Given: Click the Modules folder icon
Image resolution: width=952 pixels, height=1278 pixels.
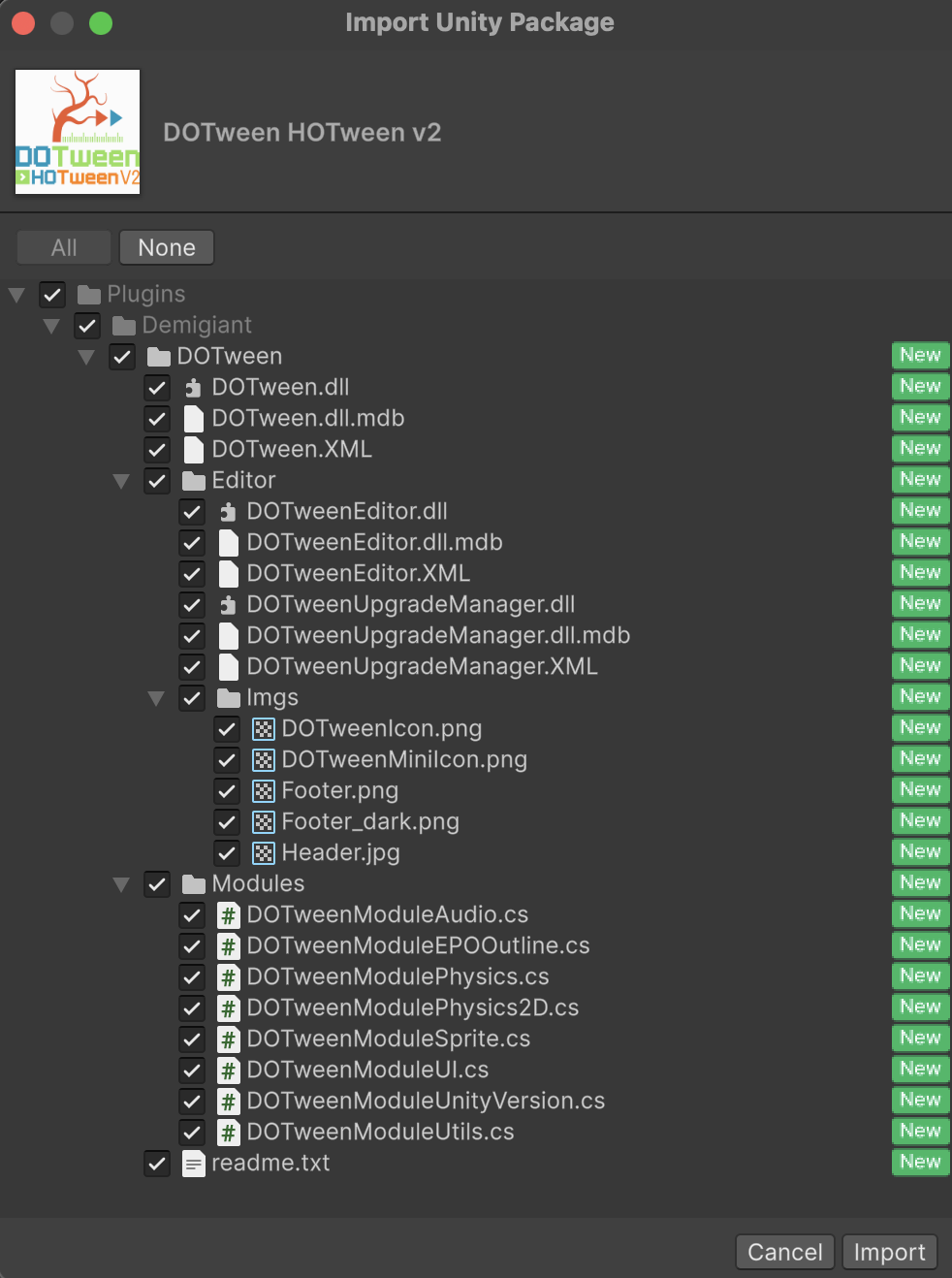Looking at the screenshot, I should point(194,883).
